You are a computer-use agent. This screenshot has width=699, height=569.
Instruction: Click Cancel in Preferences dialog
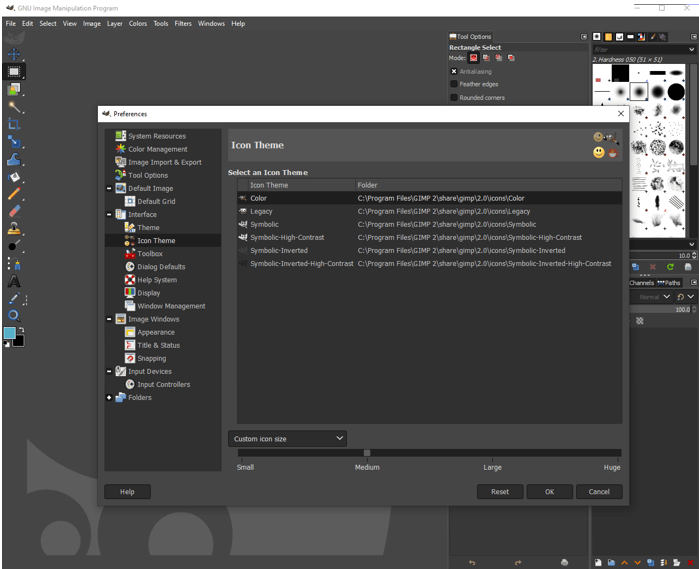pos(599,492)
